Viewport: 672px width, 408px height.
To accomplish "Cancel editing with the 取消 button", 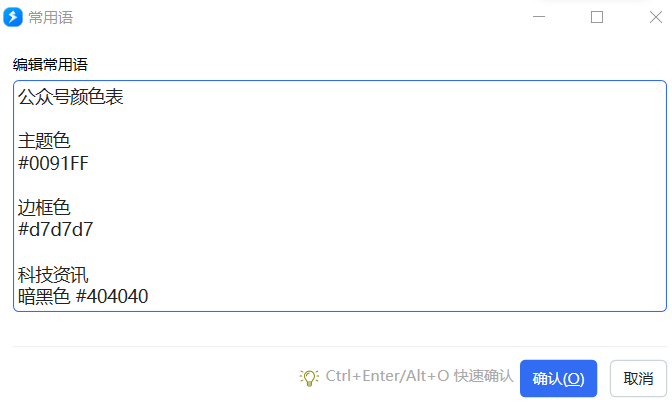I will point(638,378).
